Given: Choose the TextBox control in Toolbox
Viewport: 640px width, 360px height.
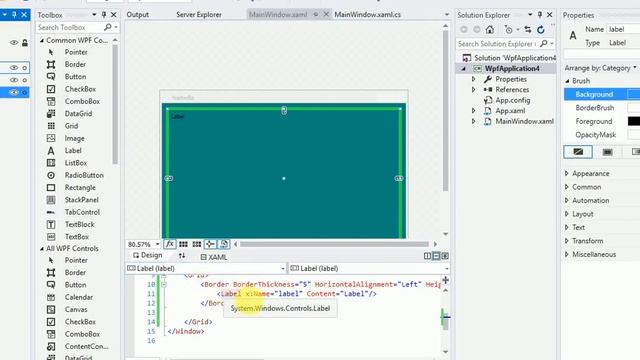Looking at the screenshot, I should coord(76,236).
